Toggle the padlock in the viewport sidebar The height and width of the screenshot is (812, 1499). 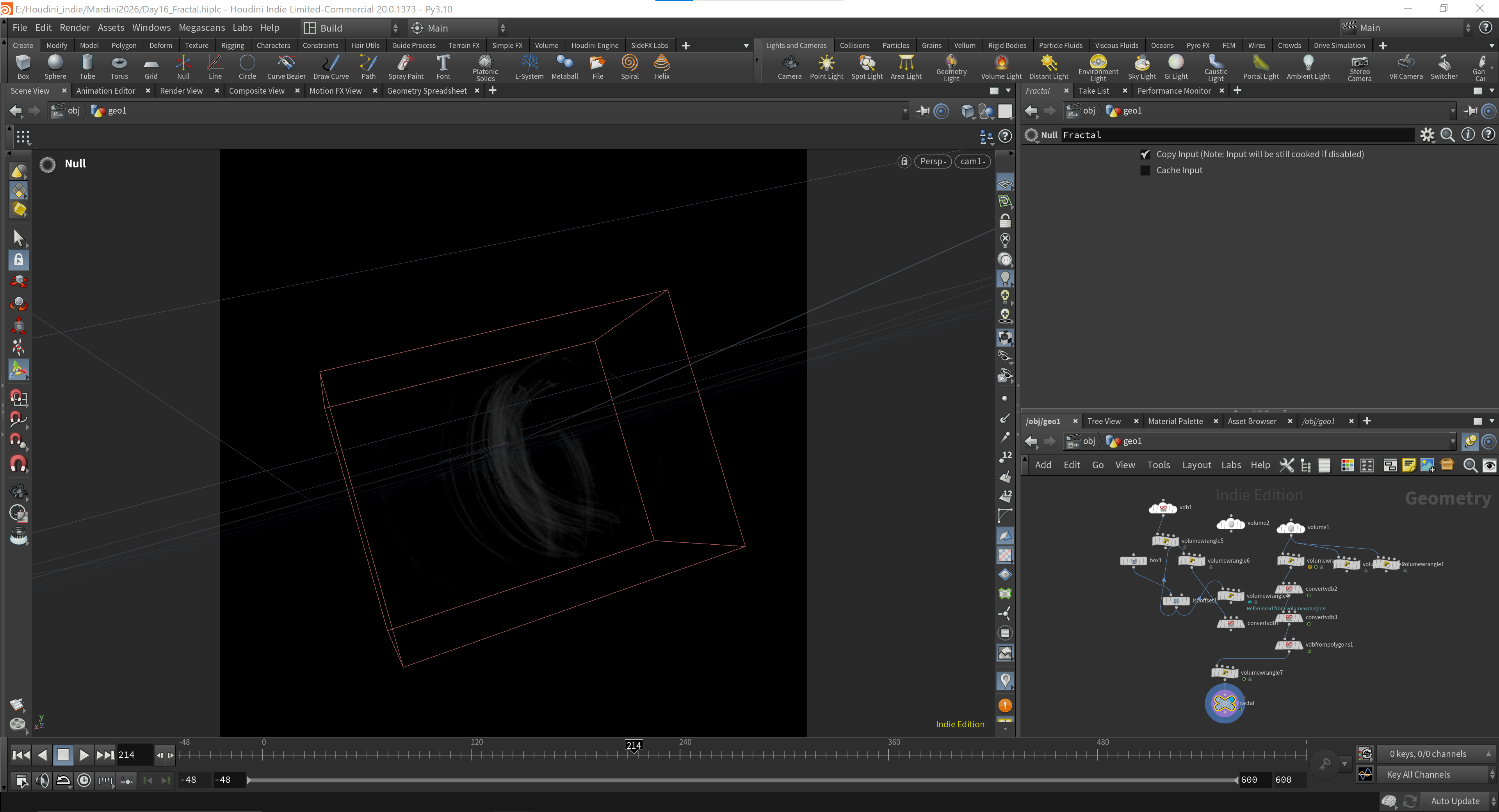pos(1005,221)
